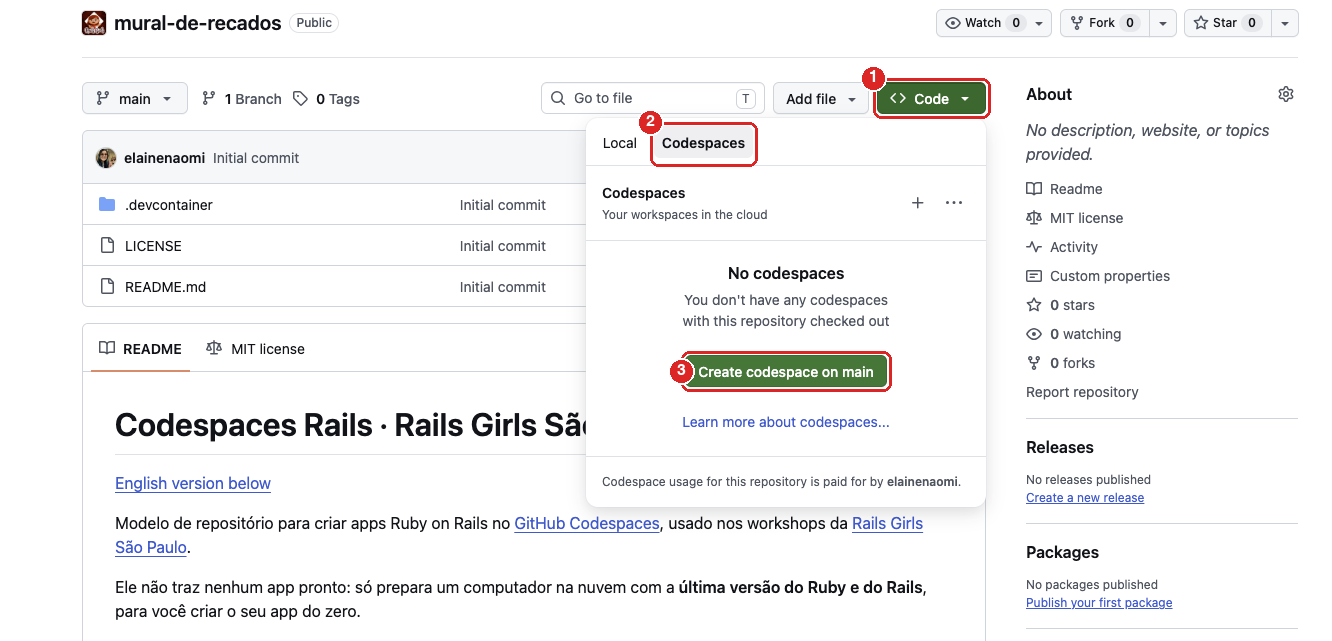Click the English version below link

point(193,483)
